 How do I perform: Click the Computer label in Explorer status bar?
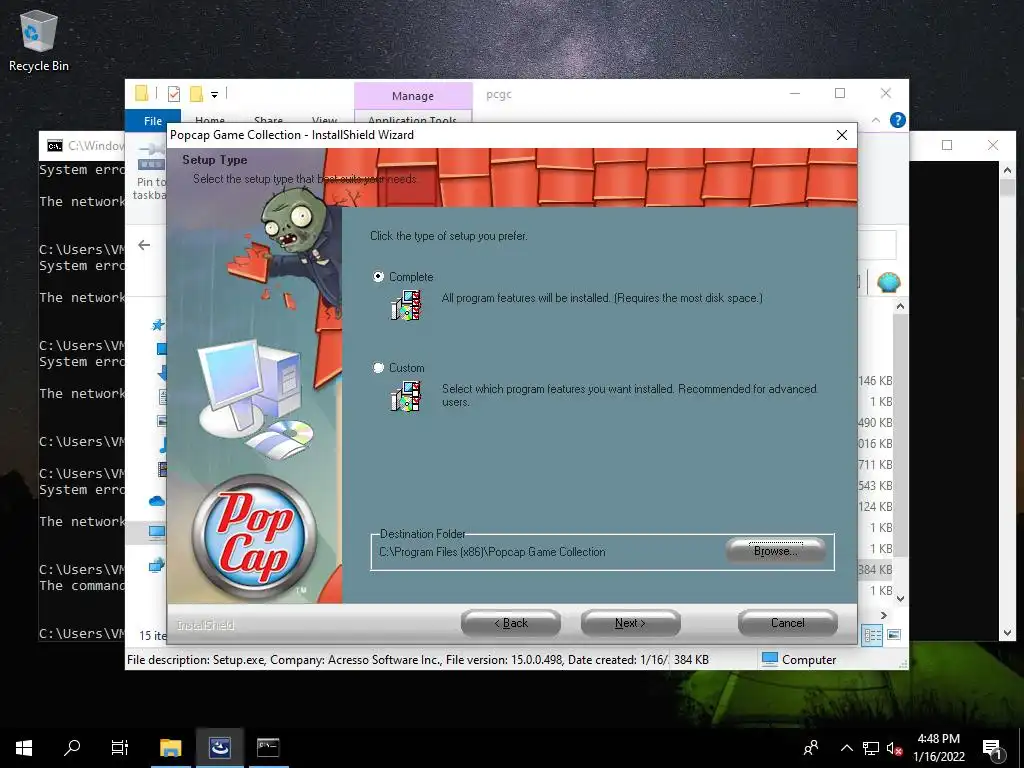coord(808,660)
